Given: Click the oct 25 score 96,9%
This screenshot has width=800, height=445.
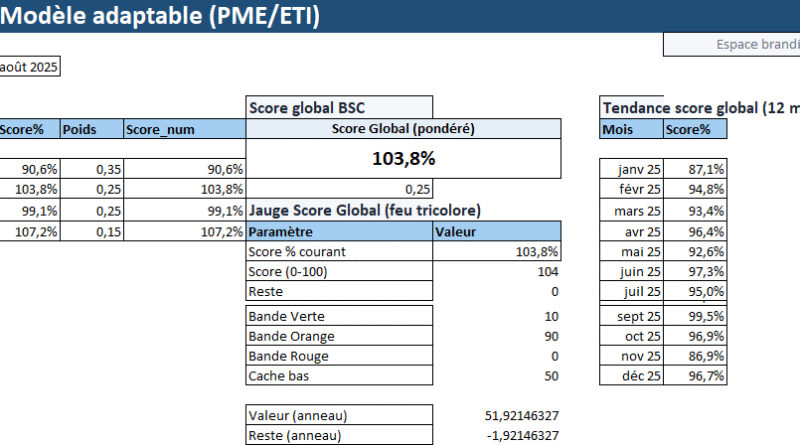Looking at the screenshot, I should [695, 336].
